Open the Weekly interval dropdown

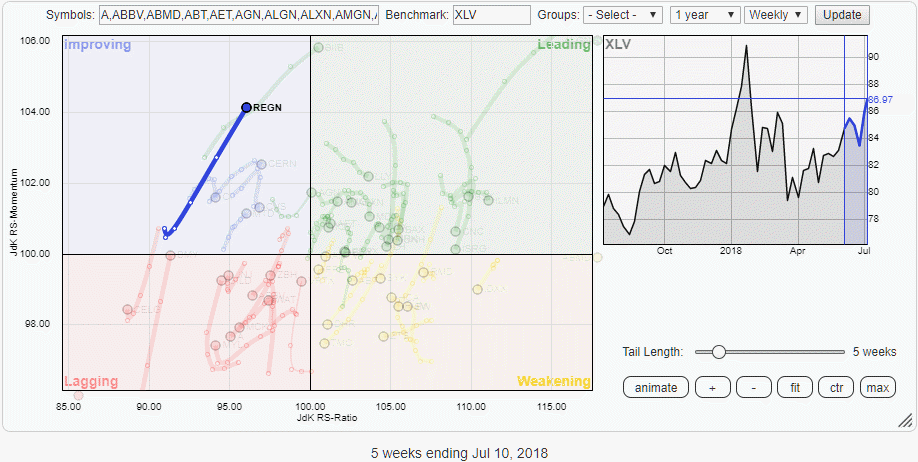[776, 15]
